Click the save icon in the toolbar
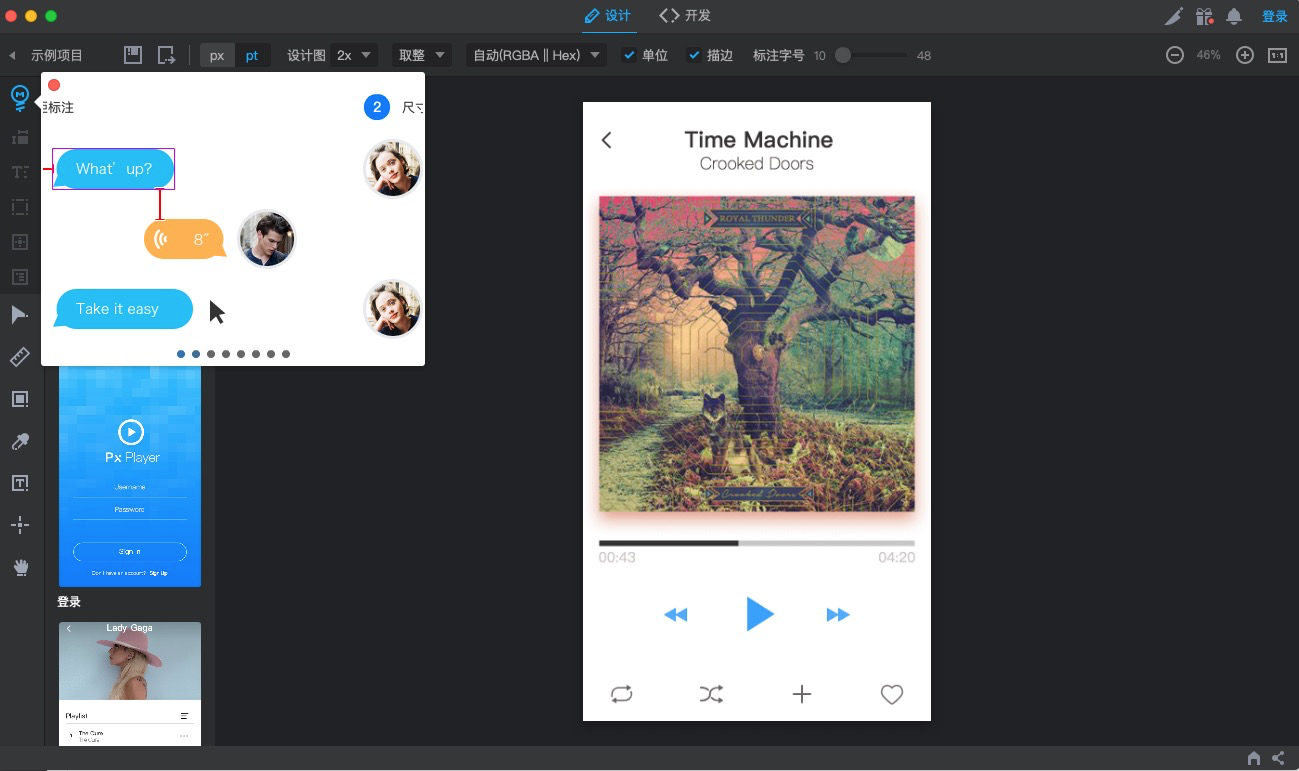The image size is (1299, 771). 132,55
